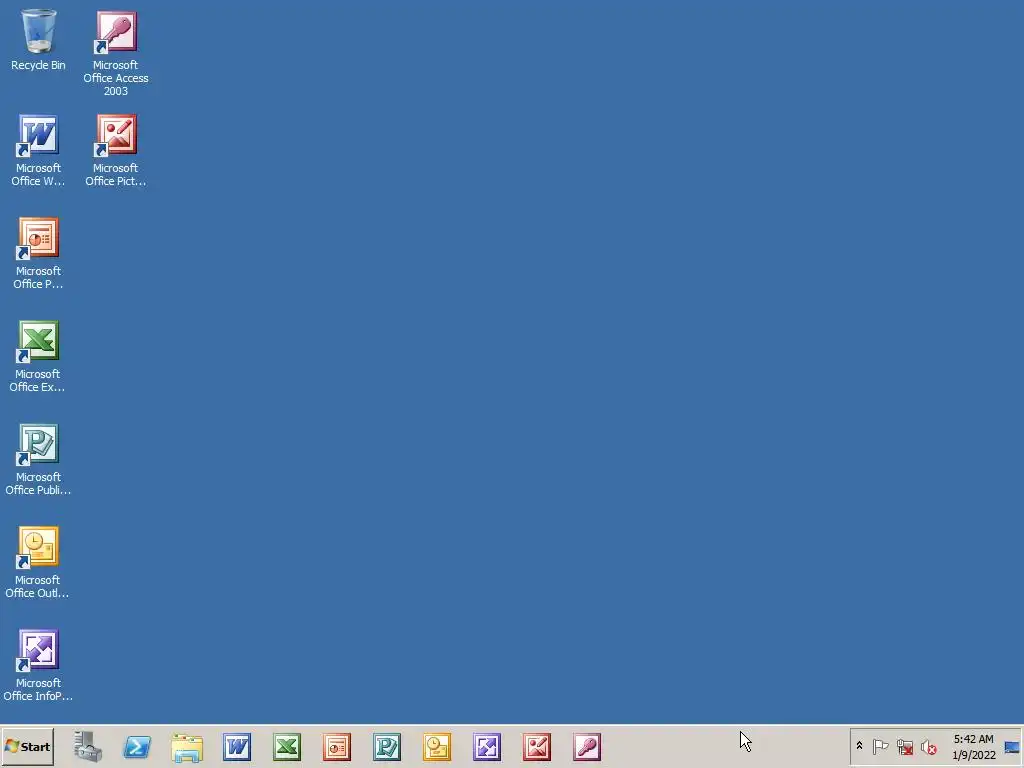Open the Start menu
This screenshot has height=768, width=1024.
[x=27, y=746]
